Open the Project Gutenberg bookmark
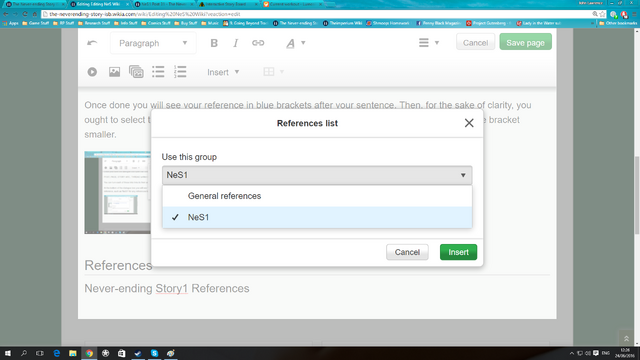This screenshot has height=360, width=640. click(488, 23)
